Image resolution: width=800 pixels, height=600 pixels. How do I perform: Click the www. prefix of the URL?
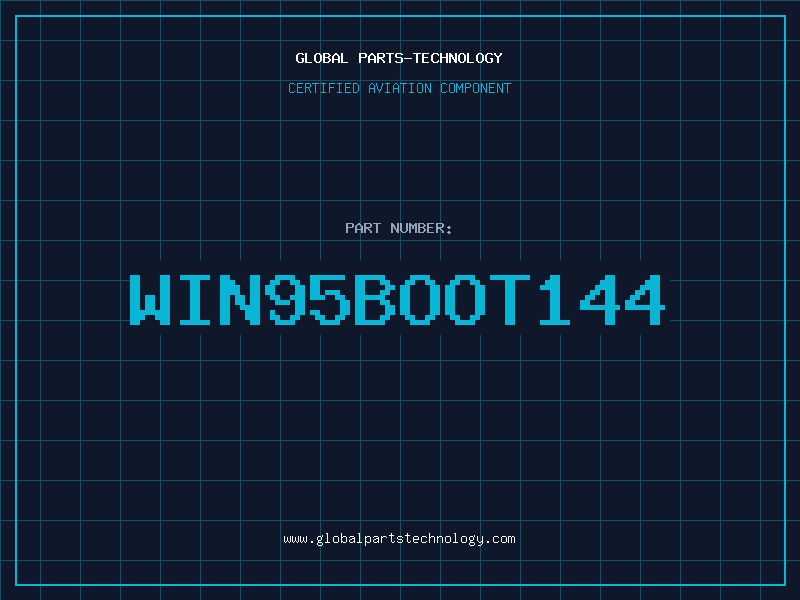click(x=299, y=539)
